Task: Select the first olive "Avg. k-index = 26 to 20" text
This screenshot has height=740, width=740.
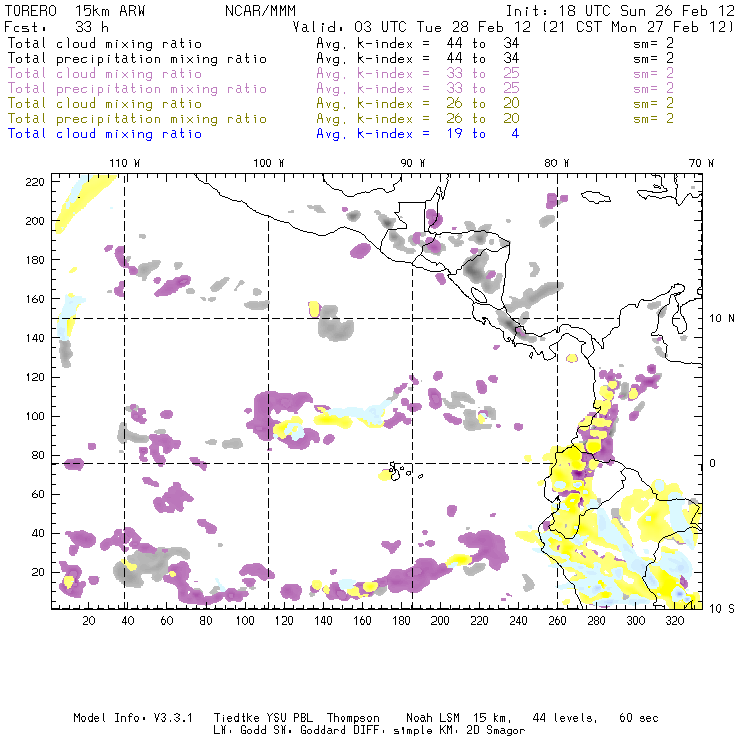Action: pos(418,103)
